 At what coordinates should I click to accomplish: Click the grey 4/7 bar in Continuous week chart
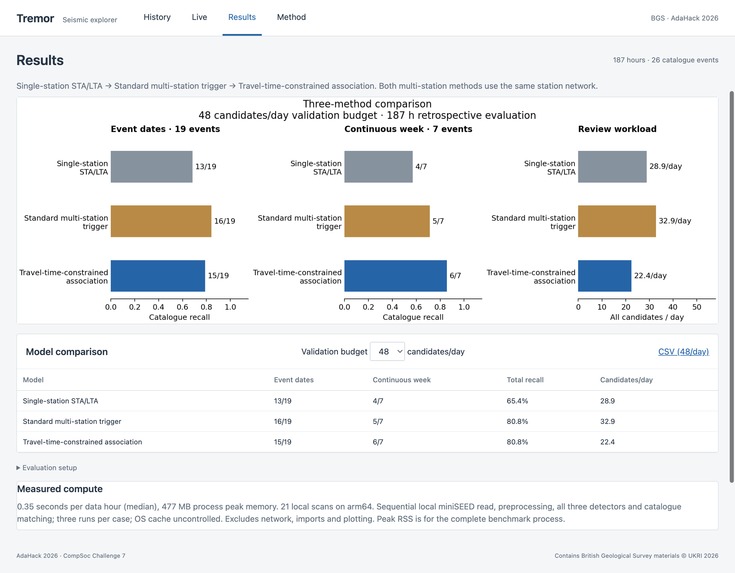pos(379,166)
